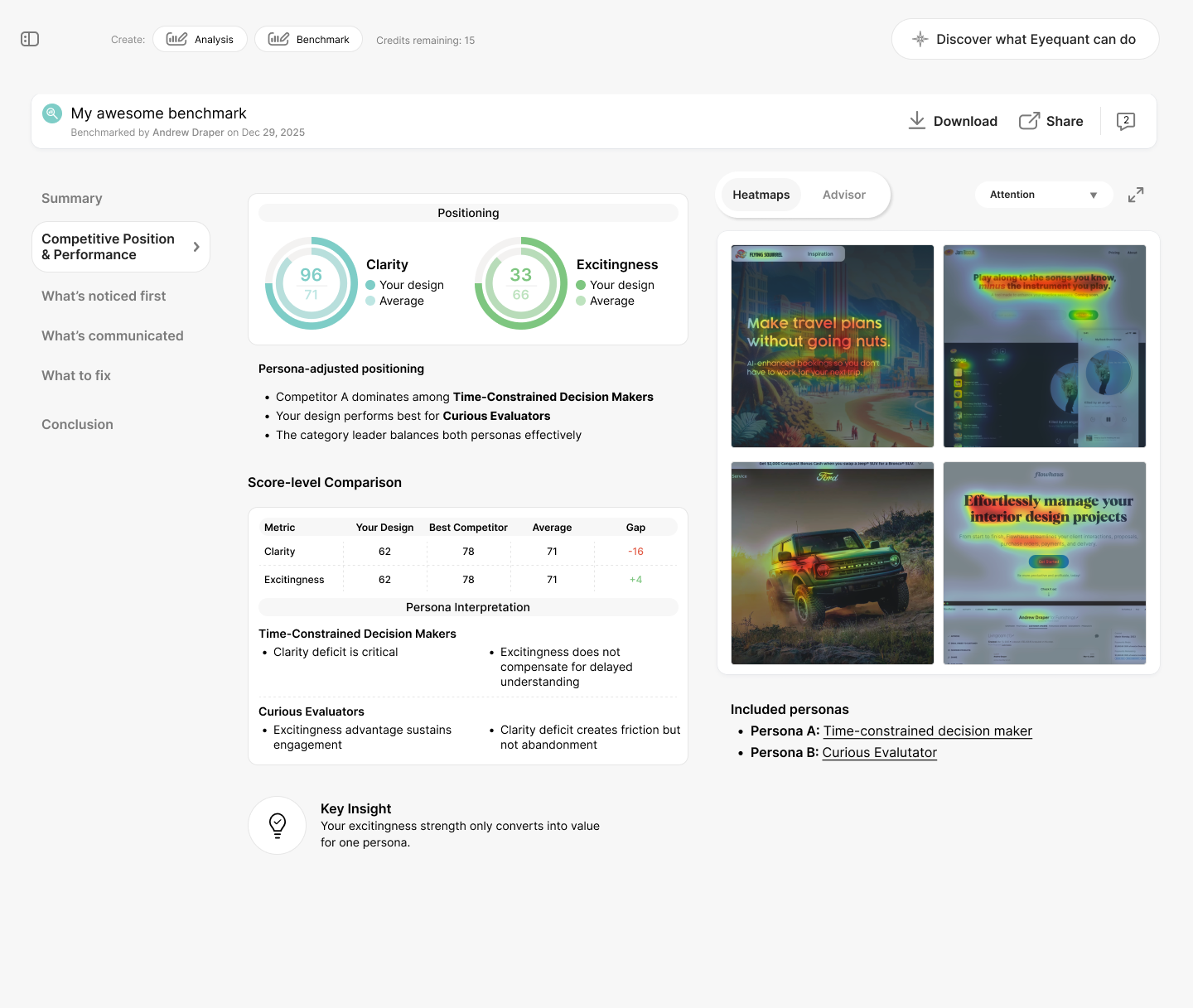
Task: Click the Persona Interpretation header bar
Action: 468,607
